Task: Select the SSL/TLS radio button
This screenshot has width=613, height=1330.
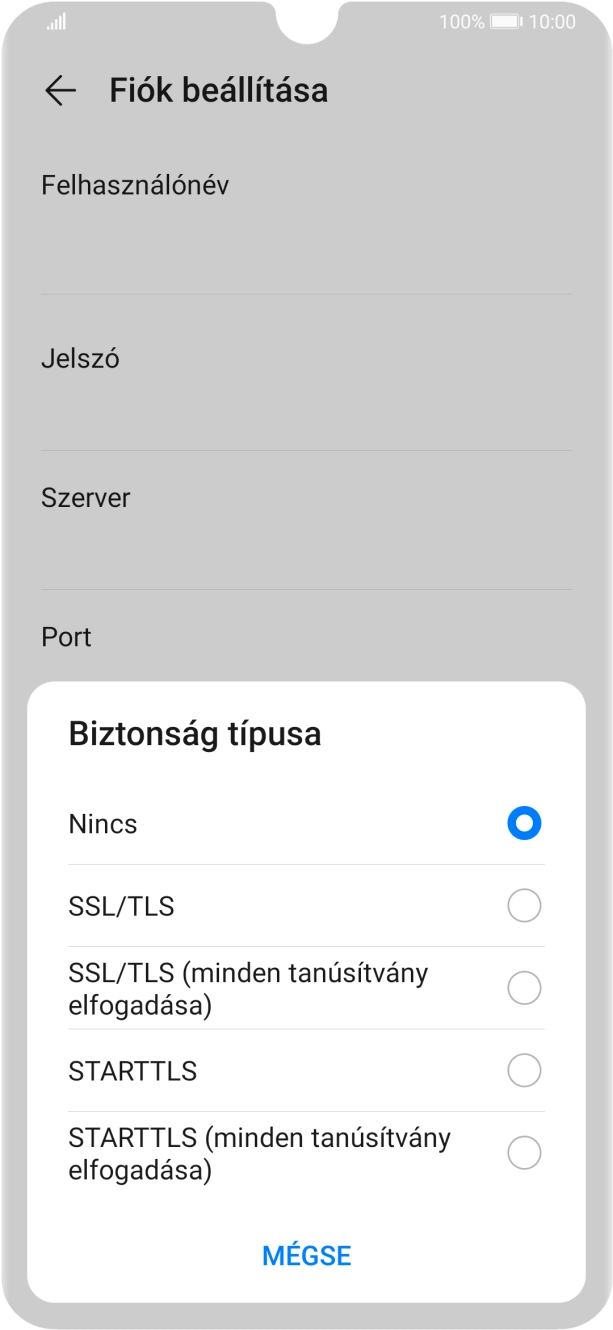Action: click(x=524, y=906)
